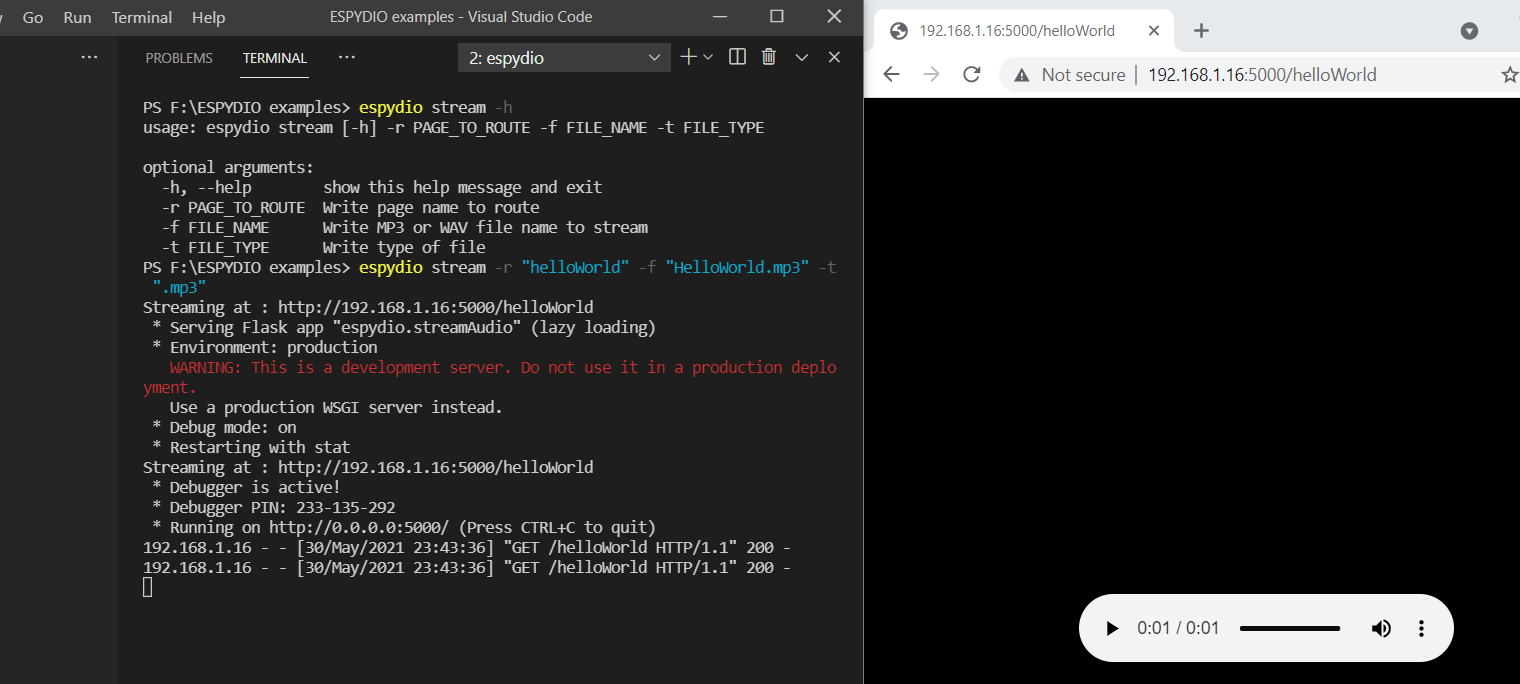
Task: Click the 'HelloWorld.mp3' argument in terminal
Action: tap(736, 267)
